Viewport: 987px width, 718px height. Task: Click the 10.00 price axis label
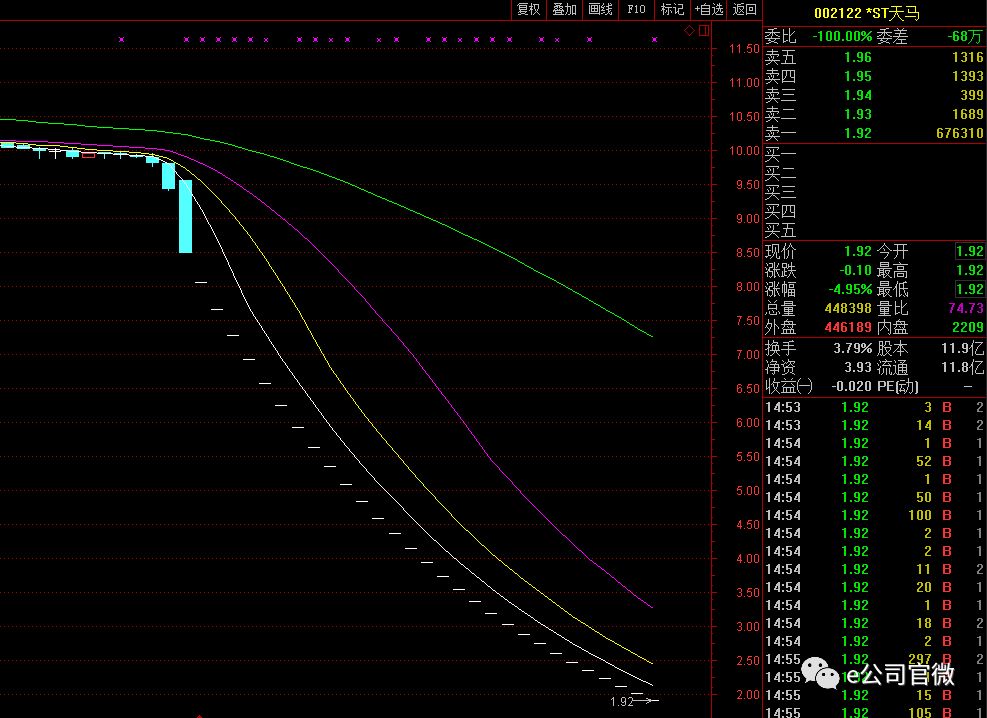[x=744, y=151]
